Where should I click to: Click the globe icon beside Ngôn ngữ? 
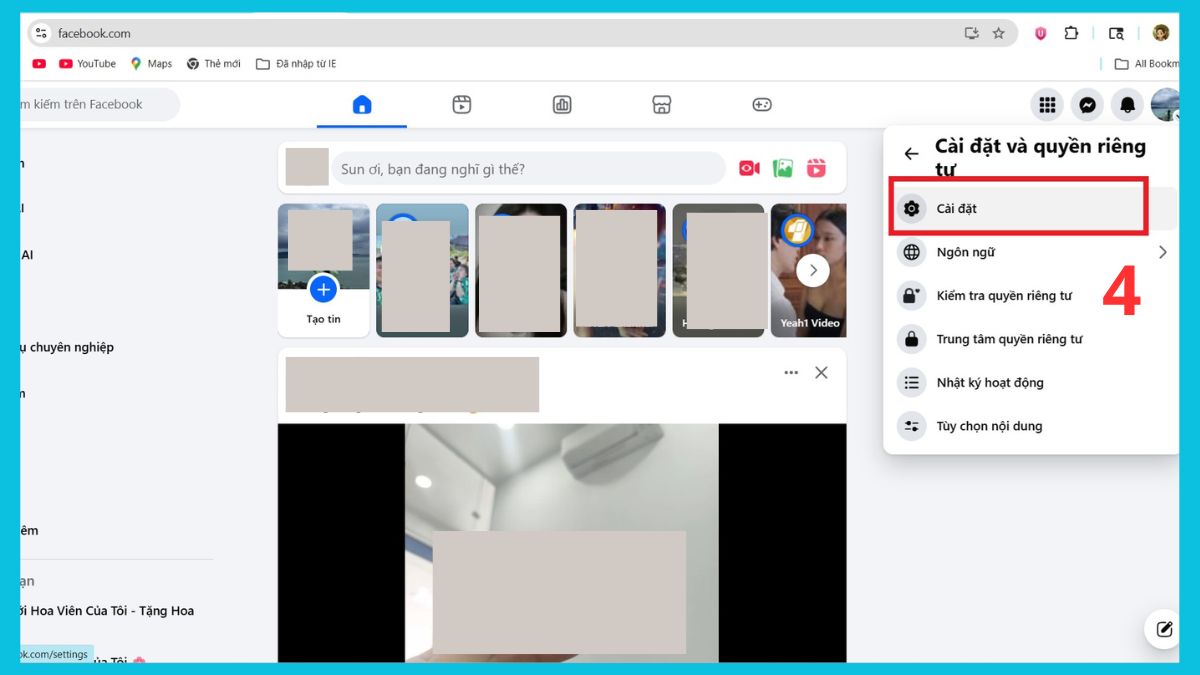[x=911, y=252]
